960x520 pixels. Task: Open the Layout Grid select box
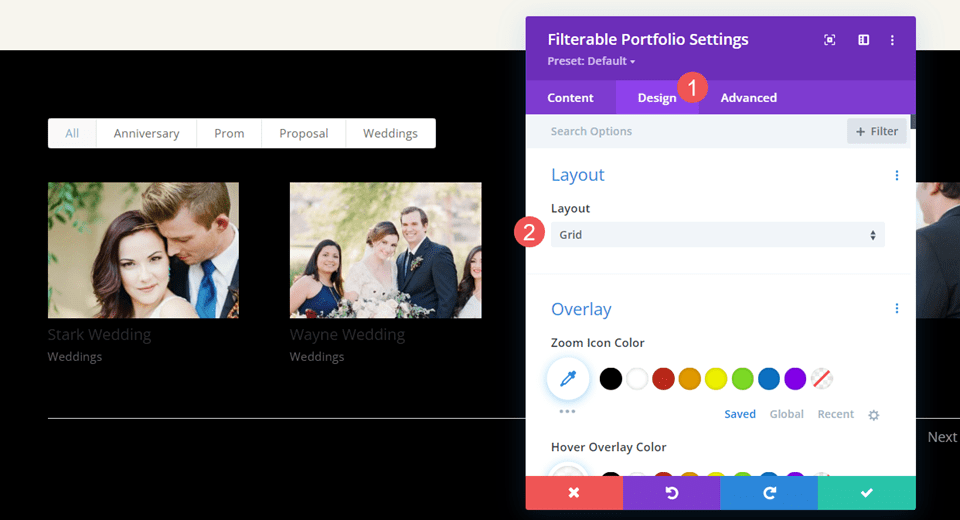tap(718, 235)
